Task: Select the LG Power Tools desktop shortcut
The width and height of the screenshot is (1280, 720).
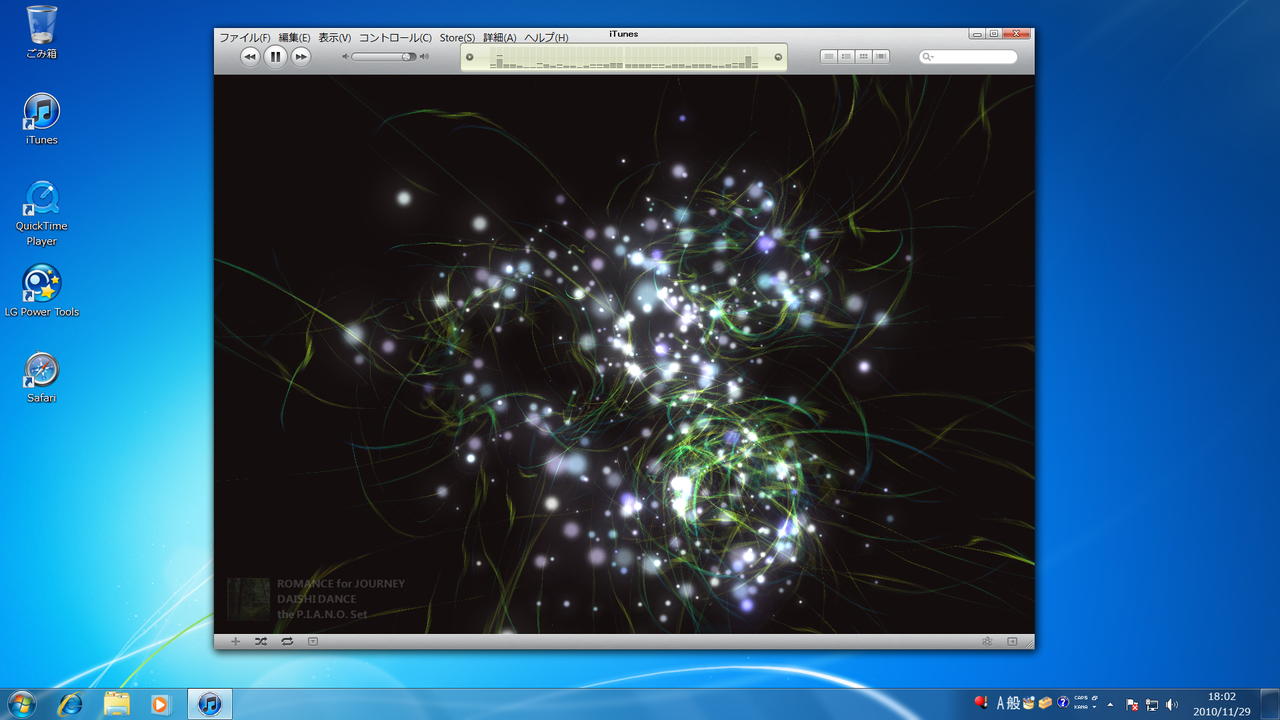Action: coord(42,291)
